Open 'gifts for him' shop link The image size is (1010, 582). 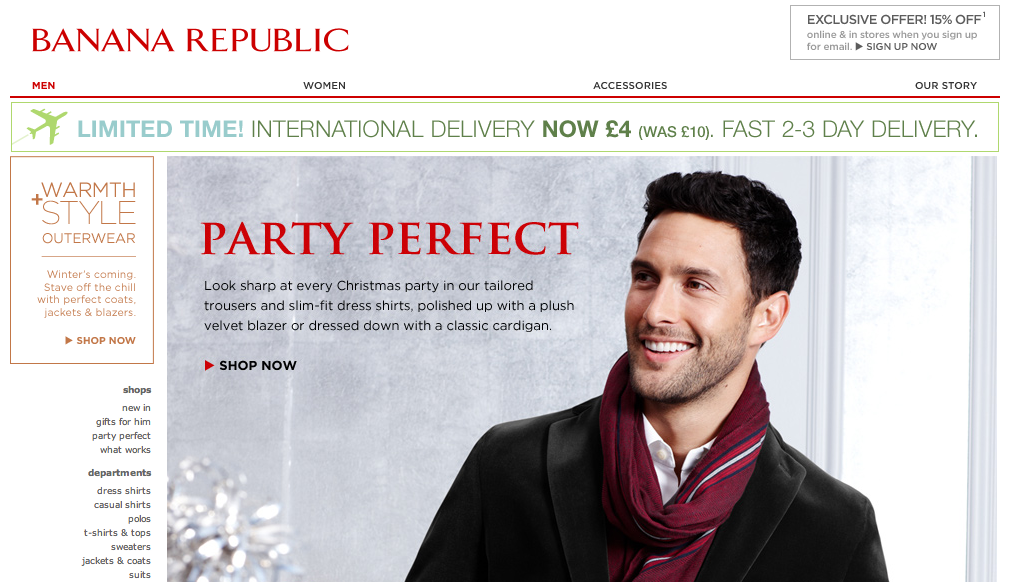click(123, 422)
